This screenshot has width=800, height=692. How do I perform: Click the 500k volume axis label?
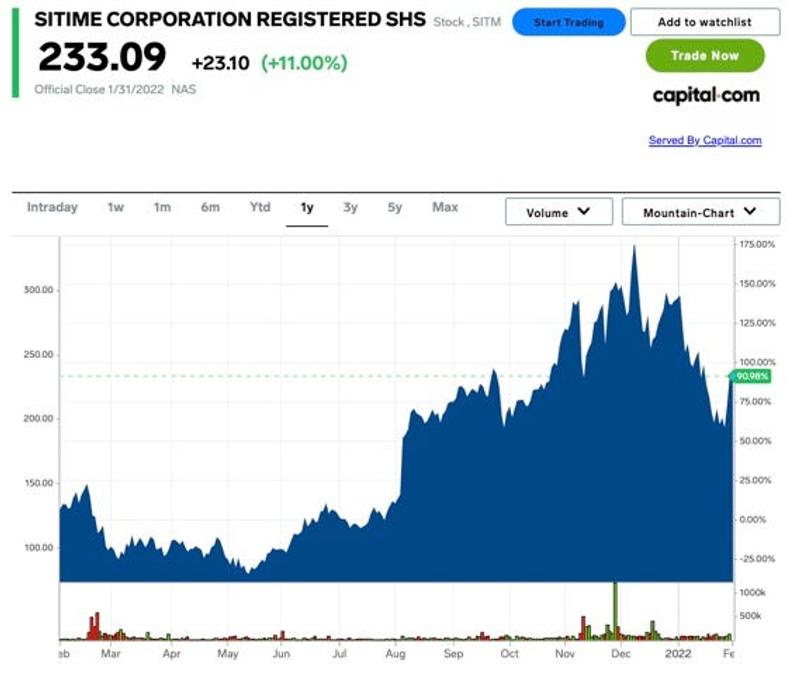pyautogui.click(x=751, y=616)
